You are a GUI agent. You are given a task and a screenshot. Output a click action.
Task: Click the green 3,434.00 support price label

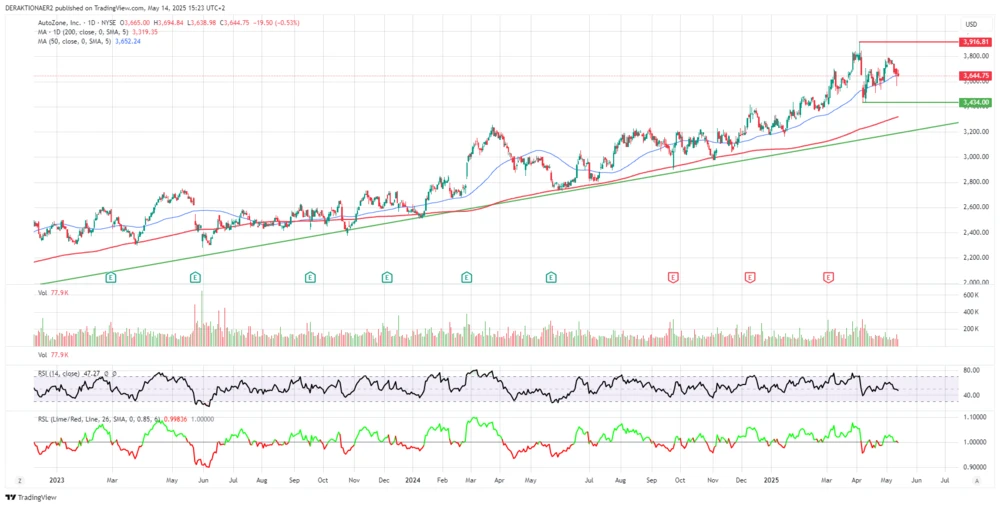pos(976,102)
